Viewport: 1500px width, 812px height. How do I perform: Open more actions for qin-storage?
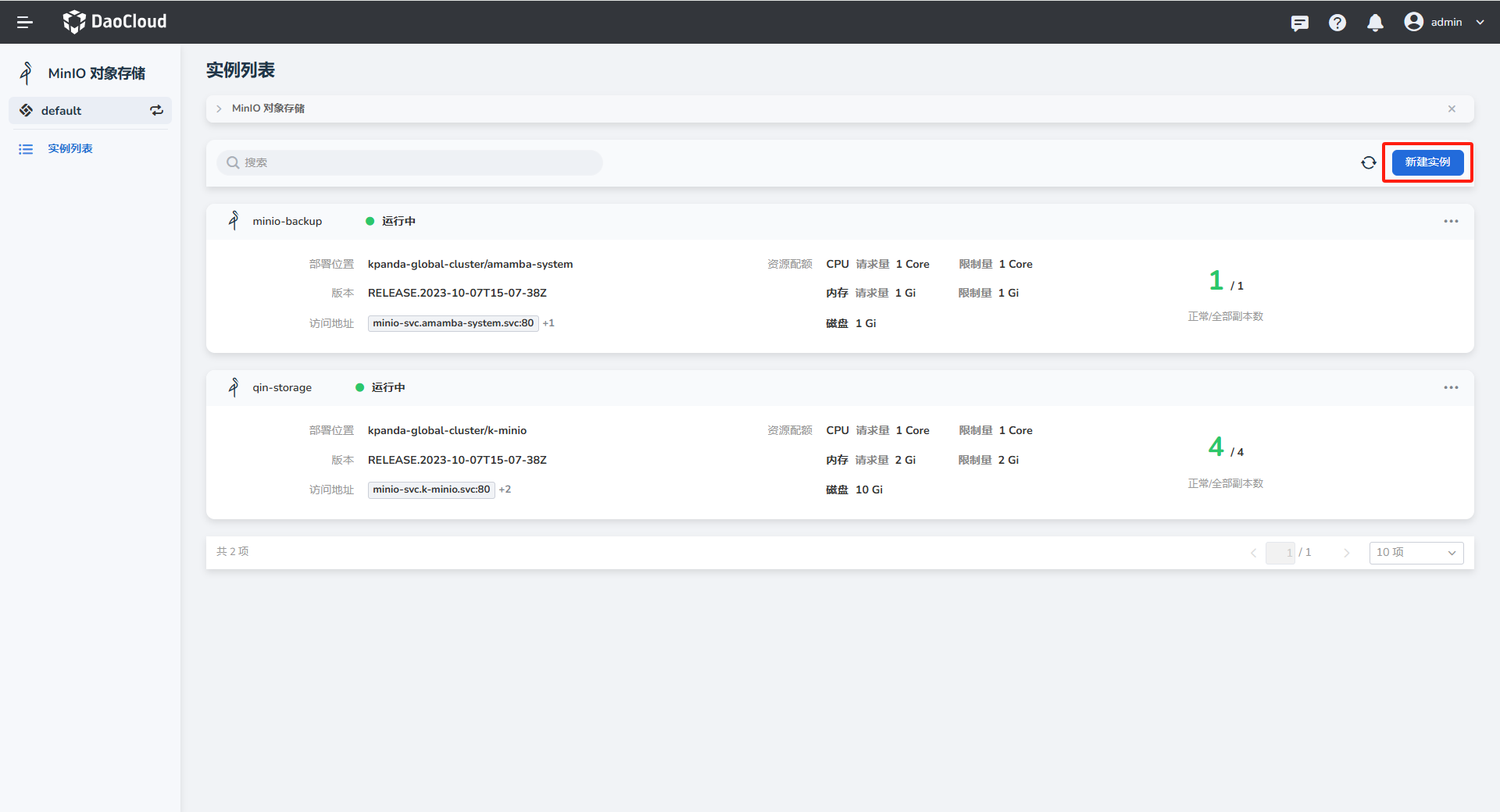pos(1451,388)
